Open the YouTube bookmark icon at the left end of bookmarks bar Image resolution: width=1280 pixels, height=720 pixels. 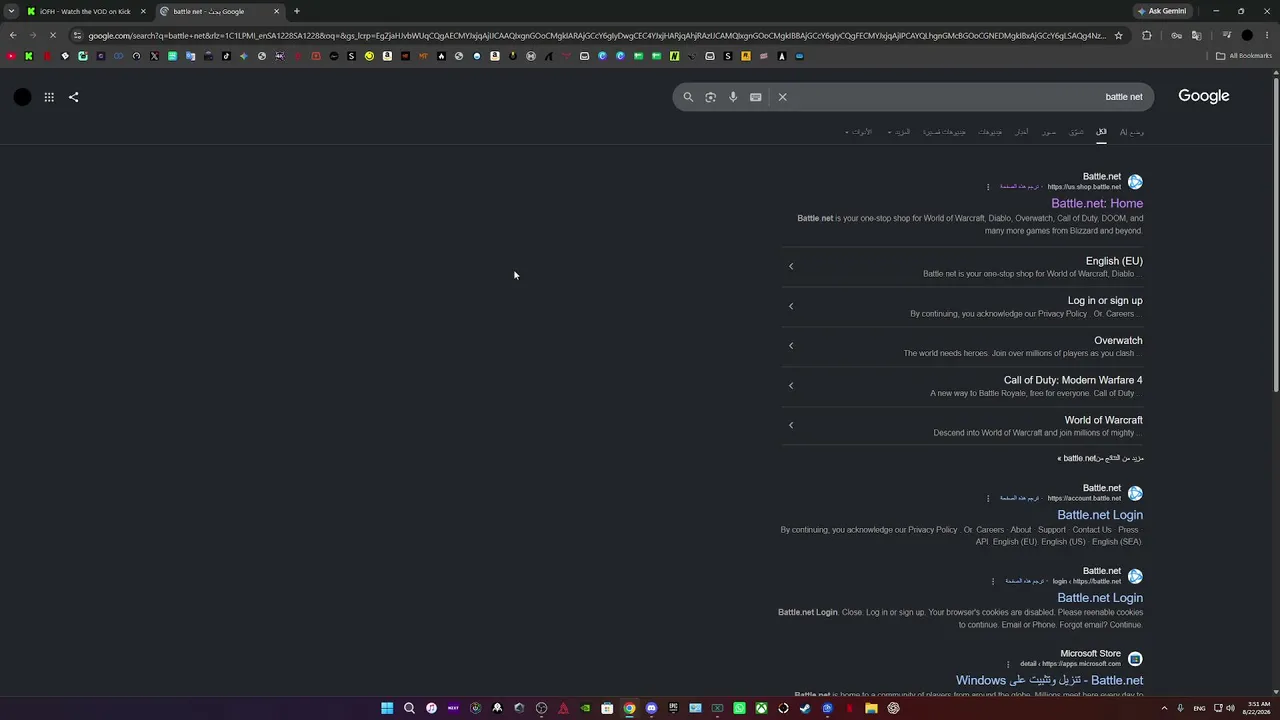11,56
